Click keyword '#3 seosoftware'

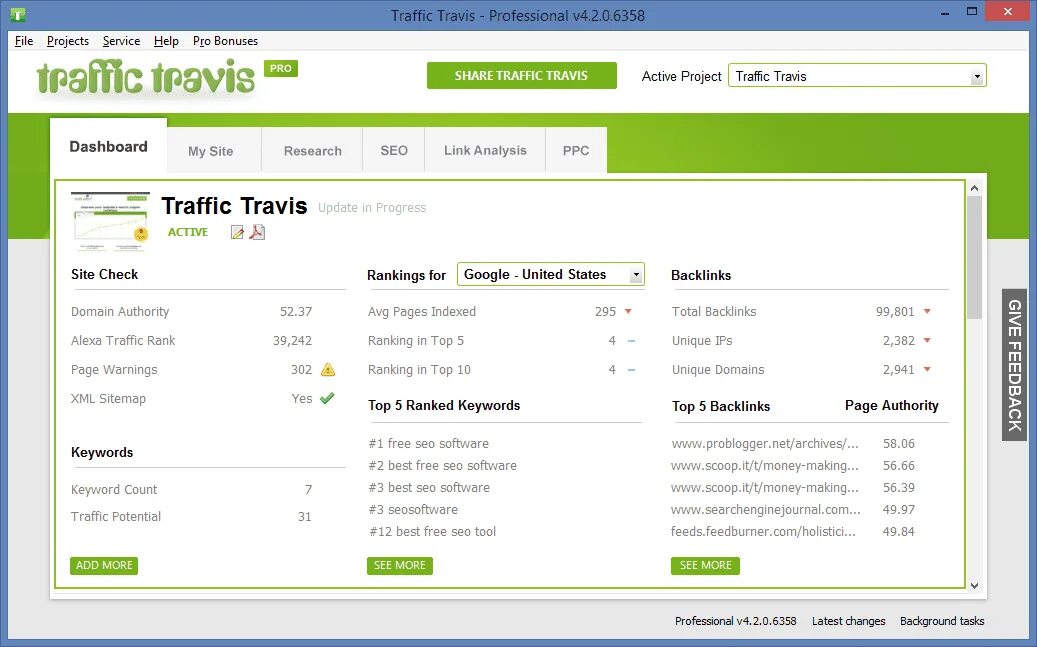(413, 510)
